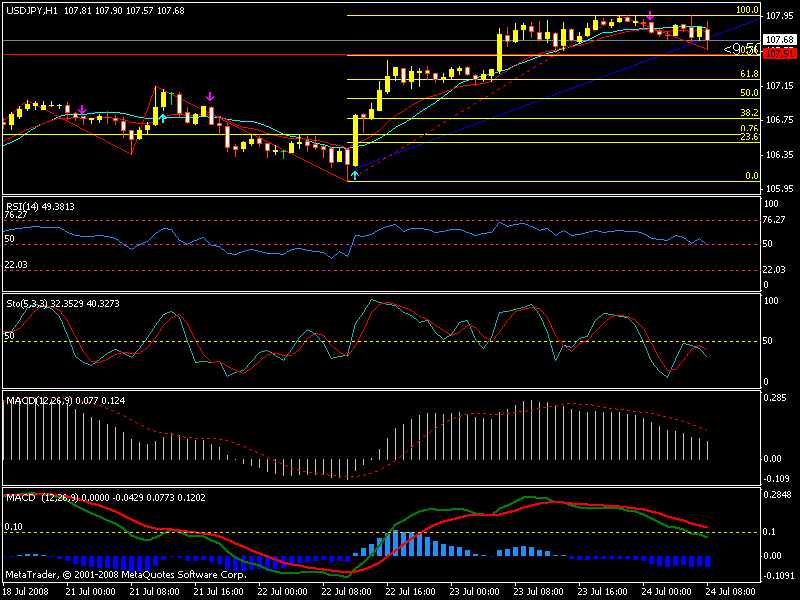Click 105.95 on the price axis

780,189
